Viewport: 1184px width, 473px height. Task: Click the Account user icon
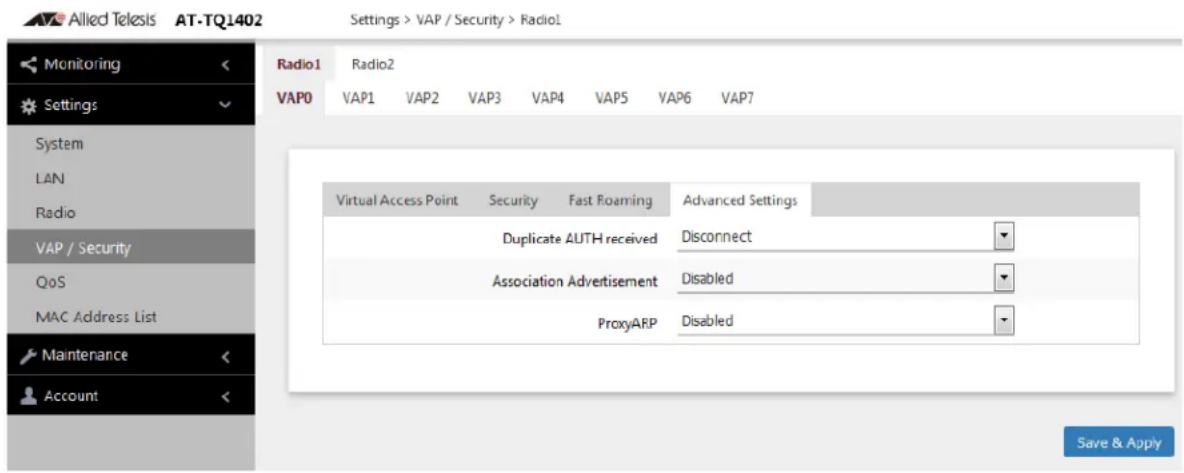[x=31, y=395]
